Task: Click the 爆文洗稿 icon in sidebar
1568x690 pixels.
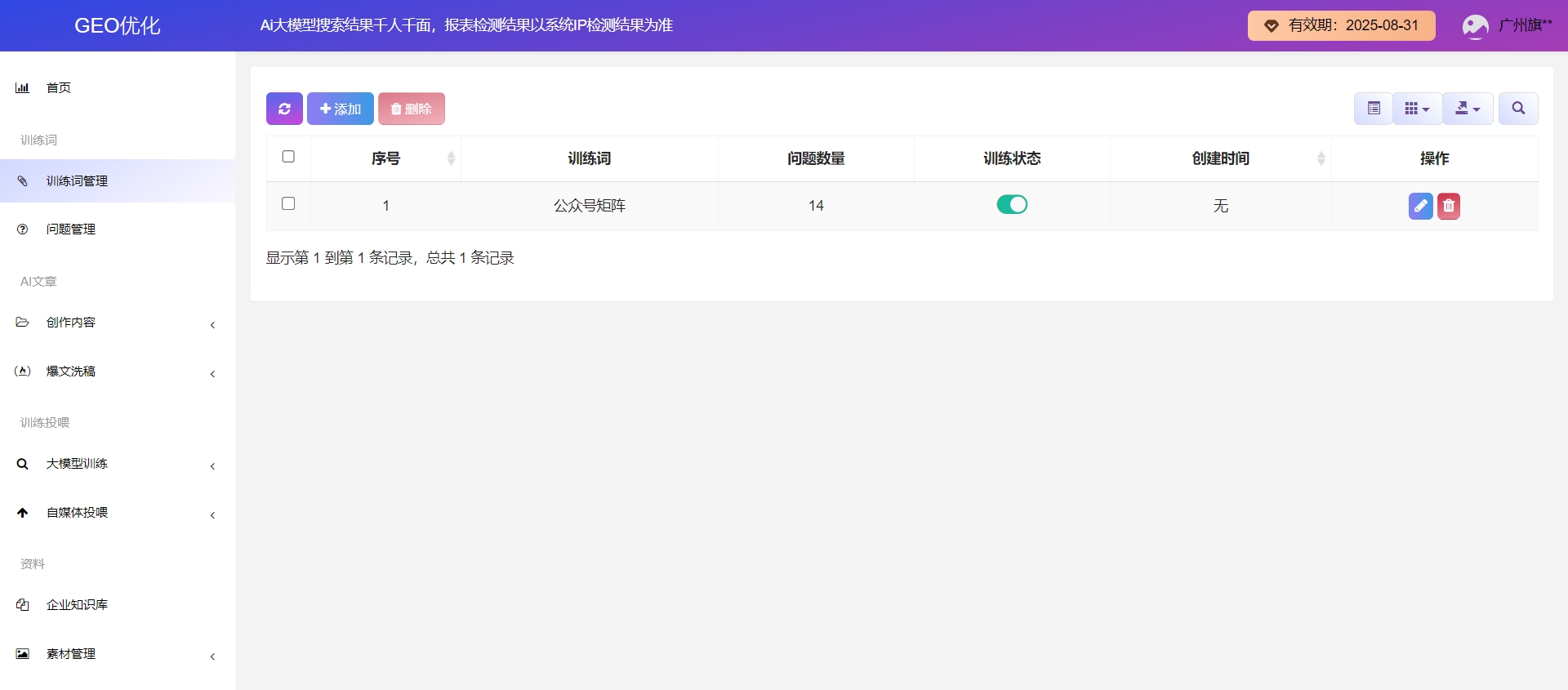Action: pos(22,371)
